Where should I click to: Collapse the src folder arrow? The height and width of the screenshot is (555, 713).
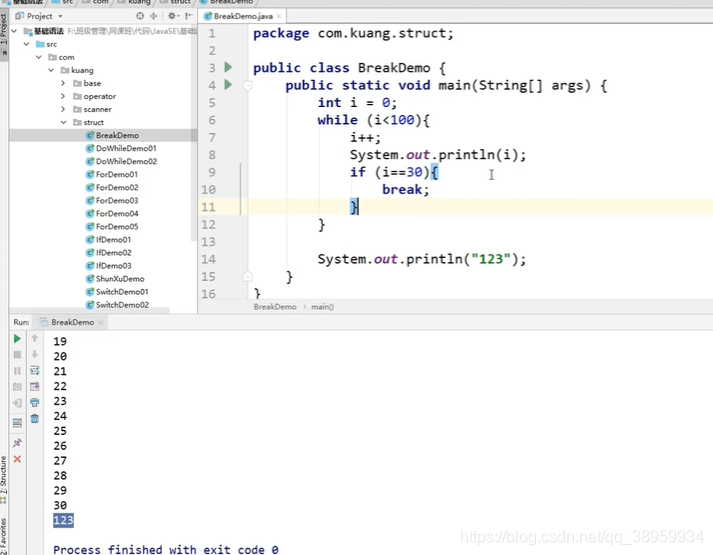point(26,44)
